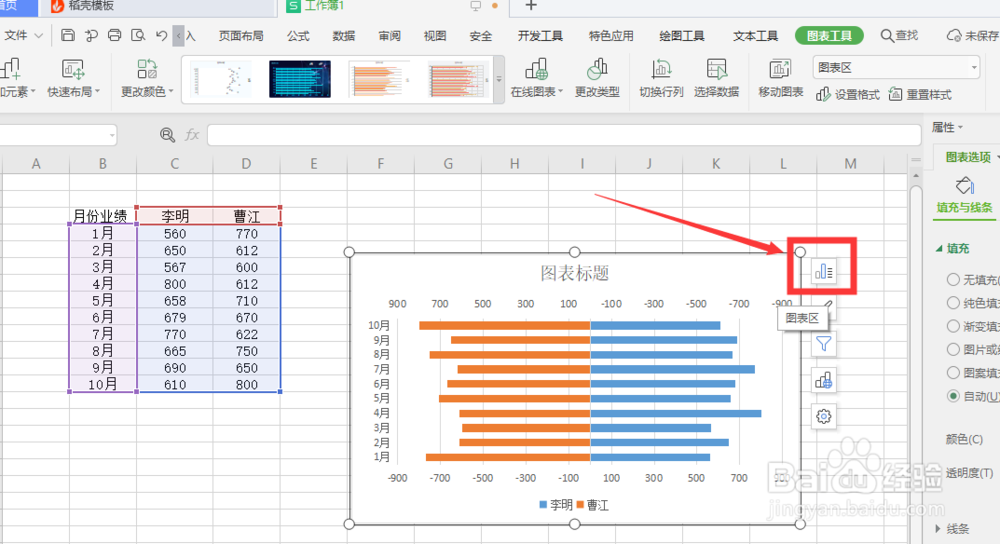Select Solid Fill (纯色填充) radio option
This screenshot has height=544, width=1000.
coord(953,302)
